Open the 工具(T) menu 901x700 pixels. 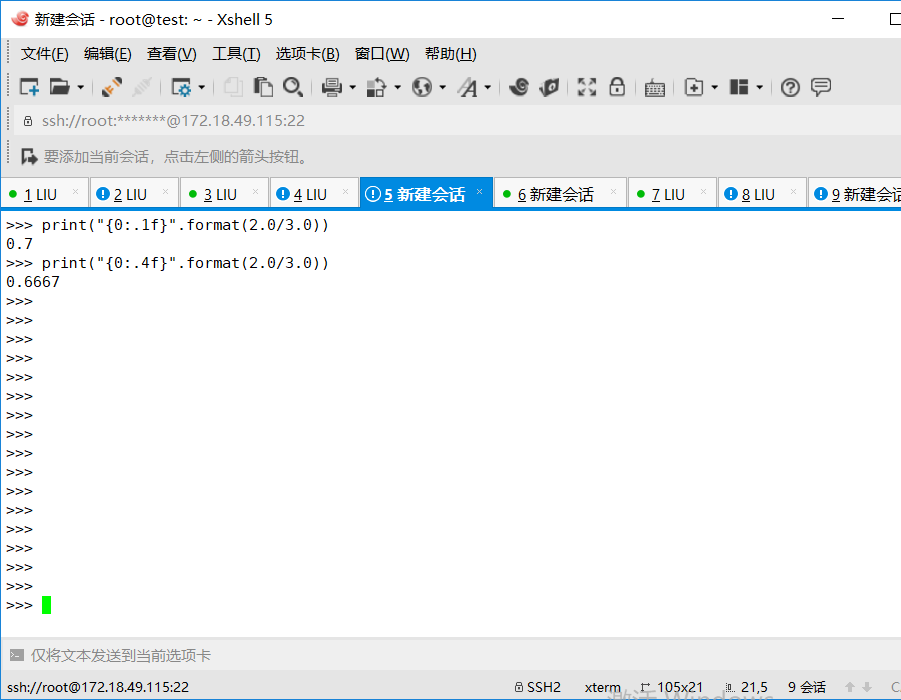[236, 54]
